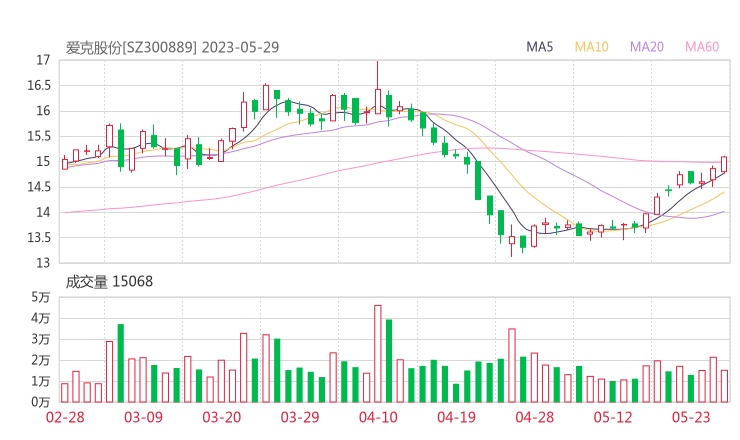Click the 04-28 date axis label
Screen dimensions: 740x440
535,417
